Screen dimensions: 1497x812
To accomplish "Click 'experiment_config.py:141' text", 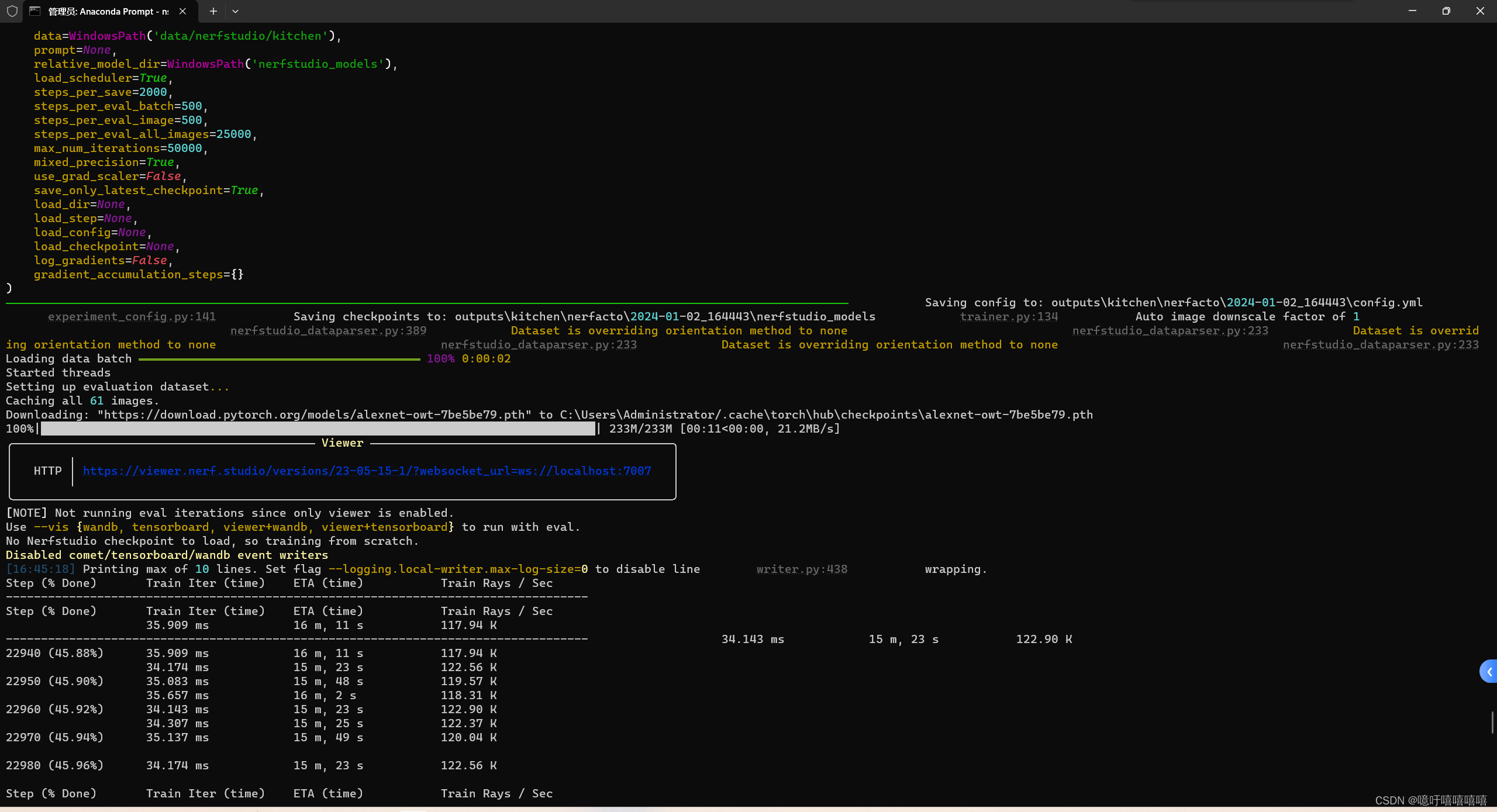I will click(x=132, y=316).
